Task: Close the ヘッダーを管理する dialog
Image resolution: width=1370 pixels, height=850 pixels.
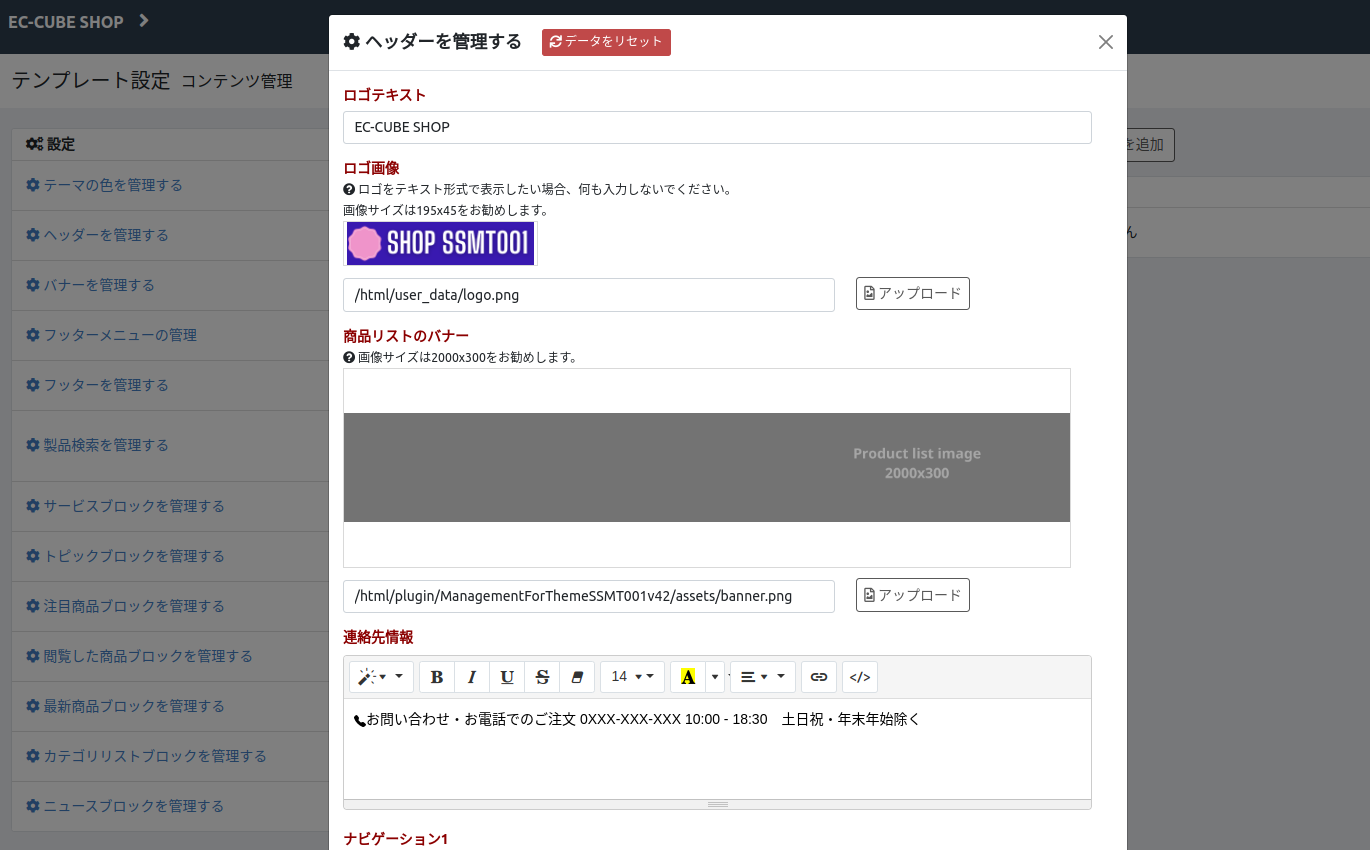Action: pos(1105,42)
